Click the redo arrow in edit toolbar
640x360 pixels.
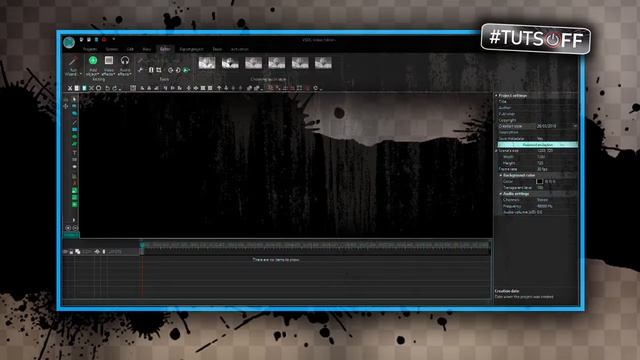point(115,88)
